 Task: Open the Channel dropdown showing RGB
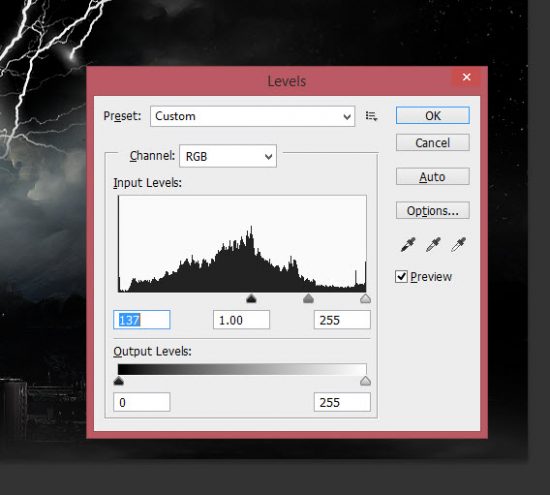228,156
